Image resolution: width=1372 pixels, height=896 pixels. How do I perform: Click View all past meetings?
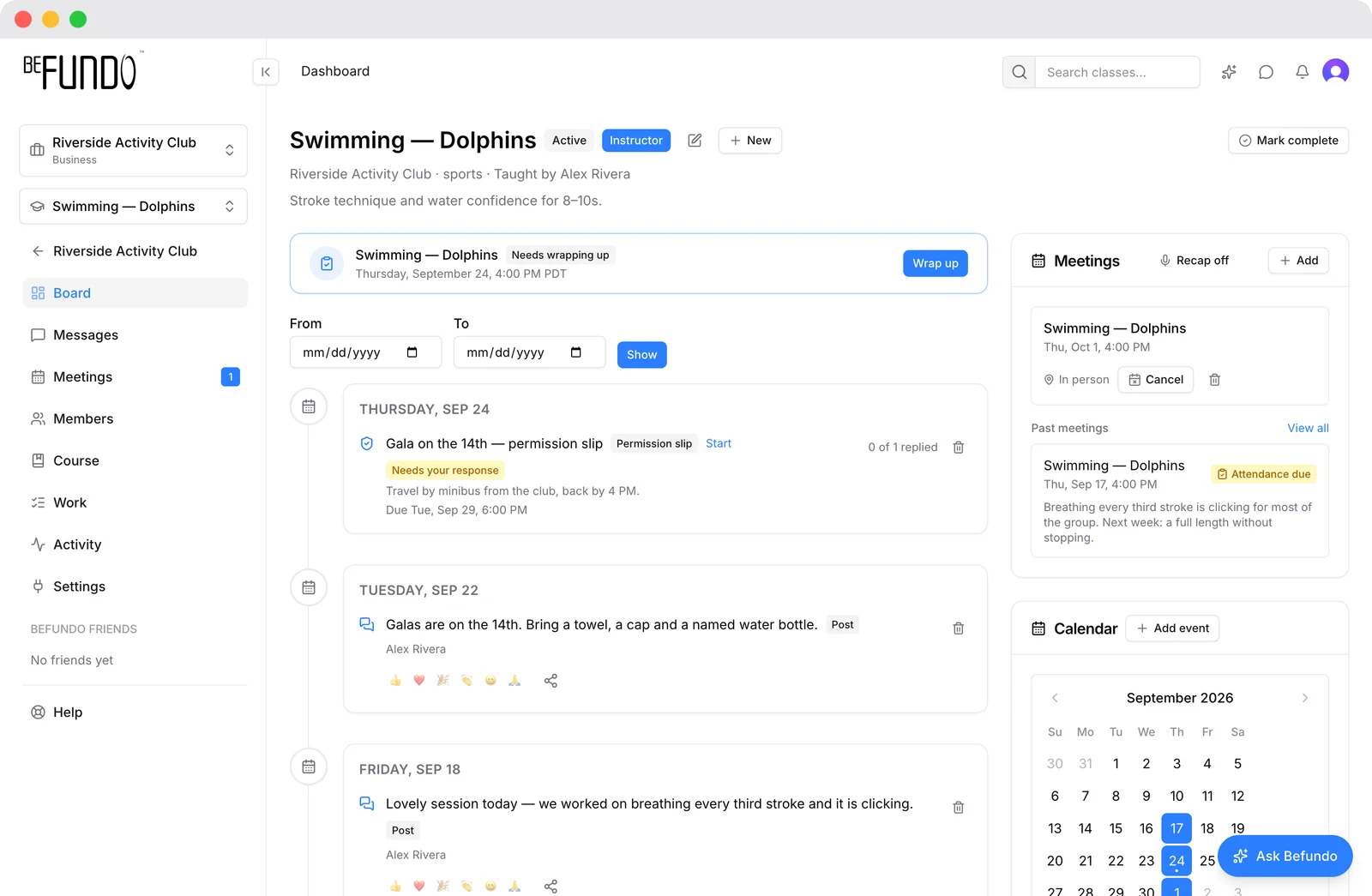1308,428
